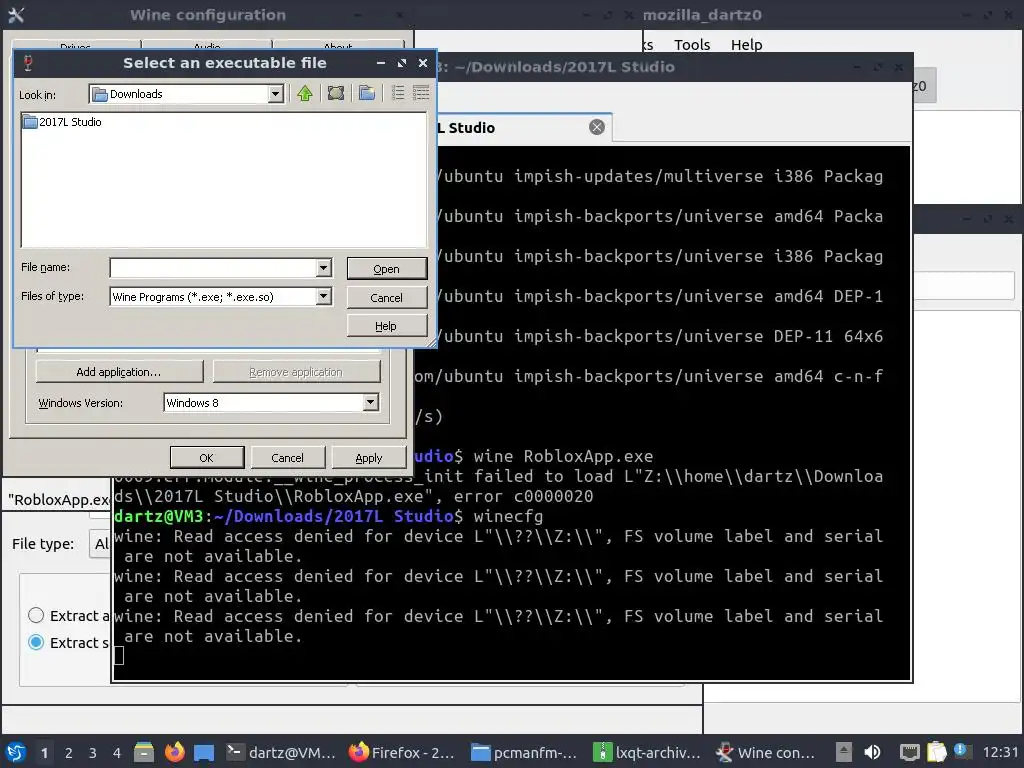Launch Firefox from the quick launch panel
This screenshot has height=768, width=1024.
click(x=174, y=752)
